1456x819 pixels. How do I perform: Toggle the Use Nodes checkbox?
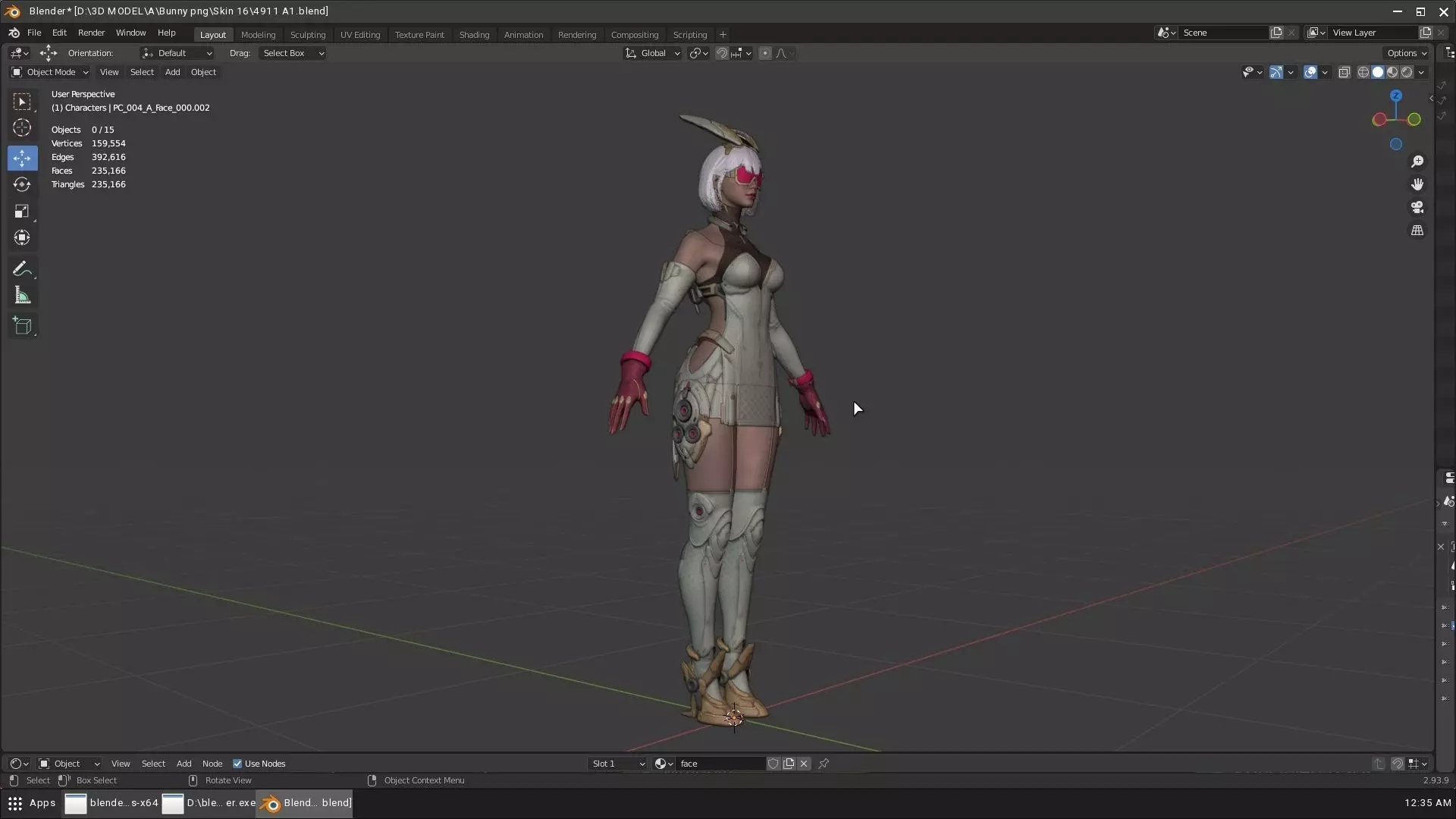point(237,764)
